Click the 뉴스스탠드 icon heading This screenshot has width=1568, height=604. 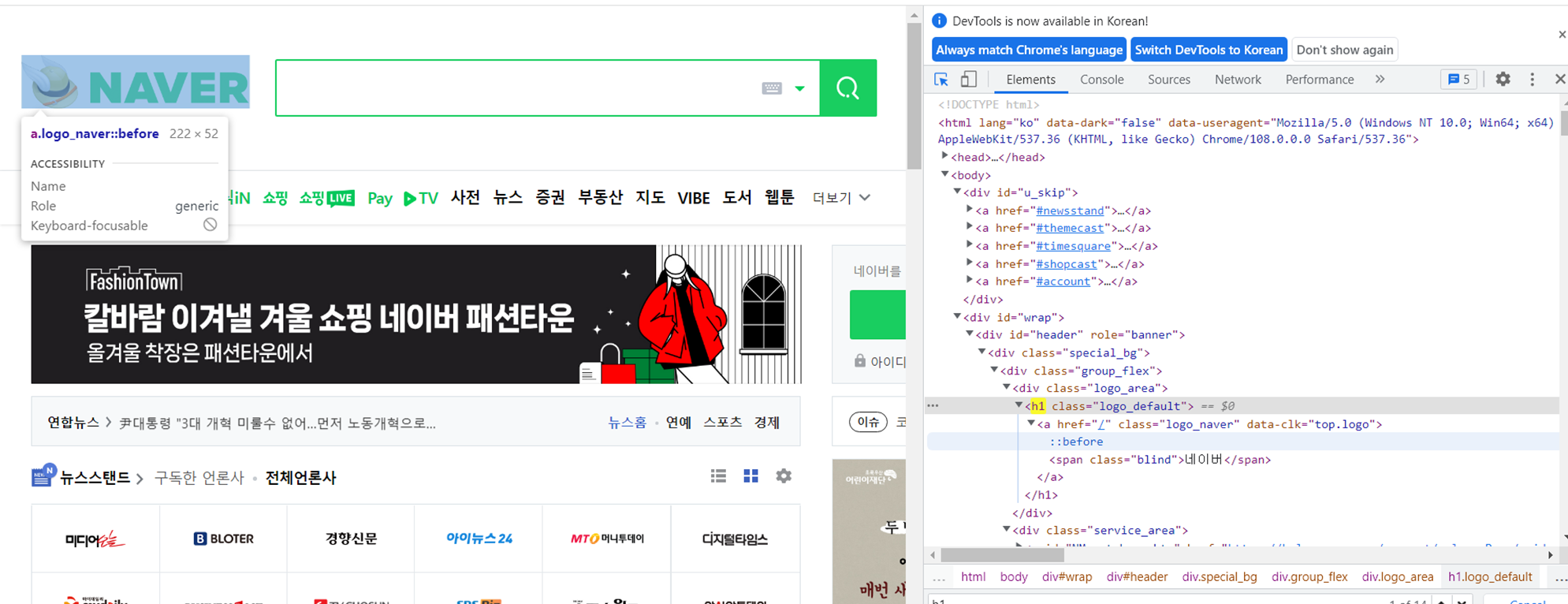coord(80,477)
